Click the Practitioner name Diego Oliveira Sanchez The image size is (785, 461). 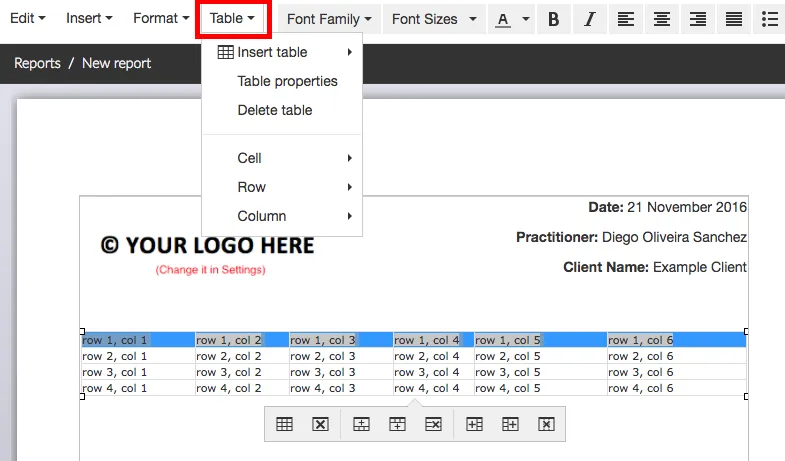(x=674, y=237)
